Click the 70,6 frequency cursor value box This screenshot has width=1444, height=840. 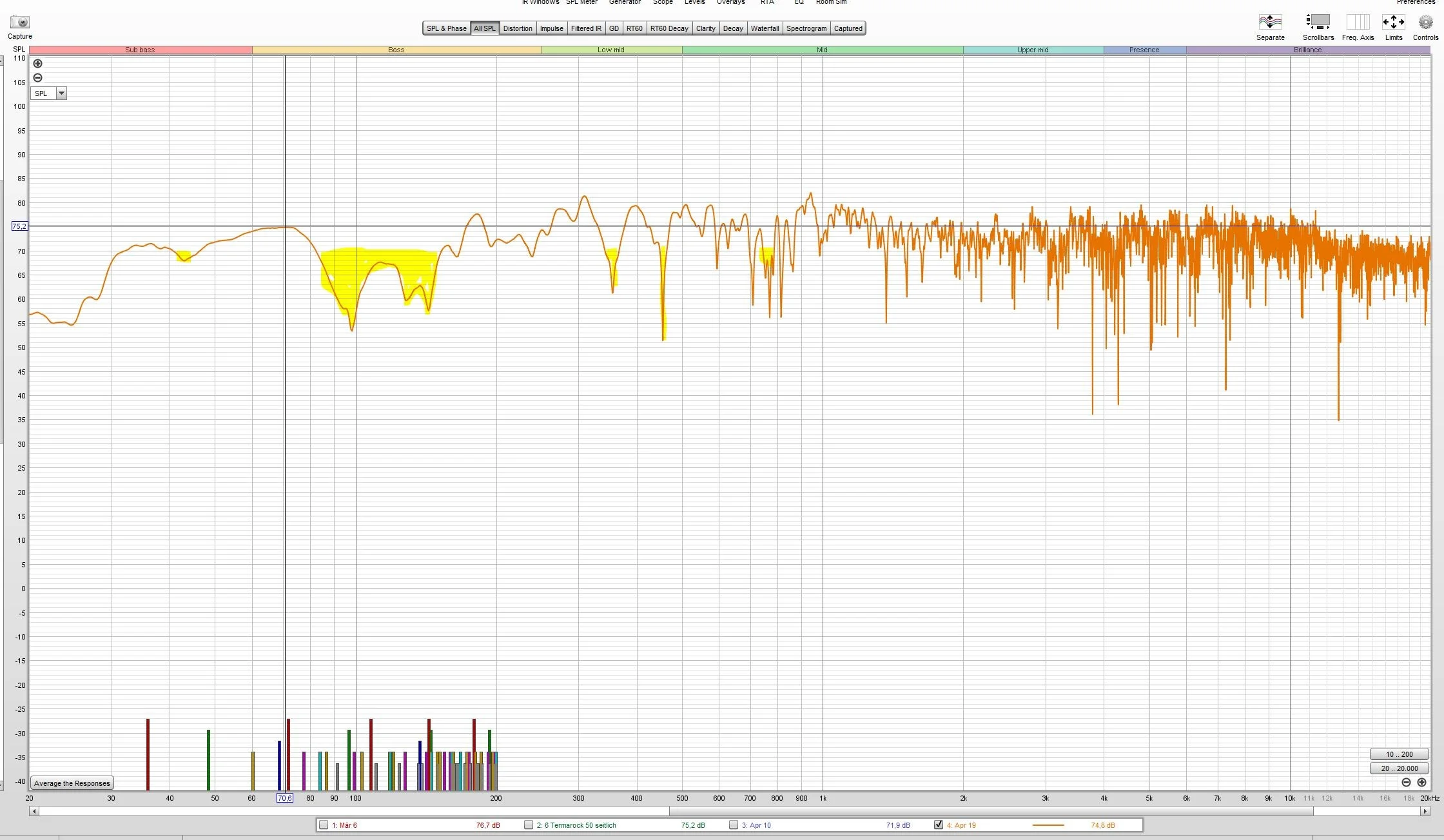(x=284, y=798)
